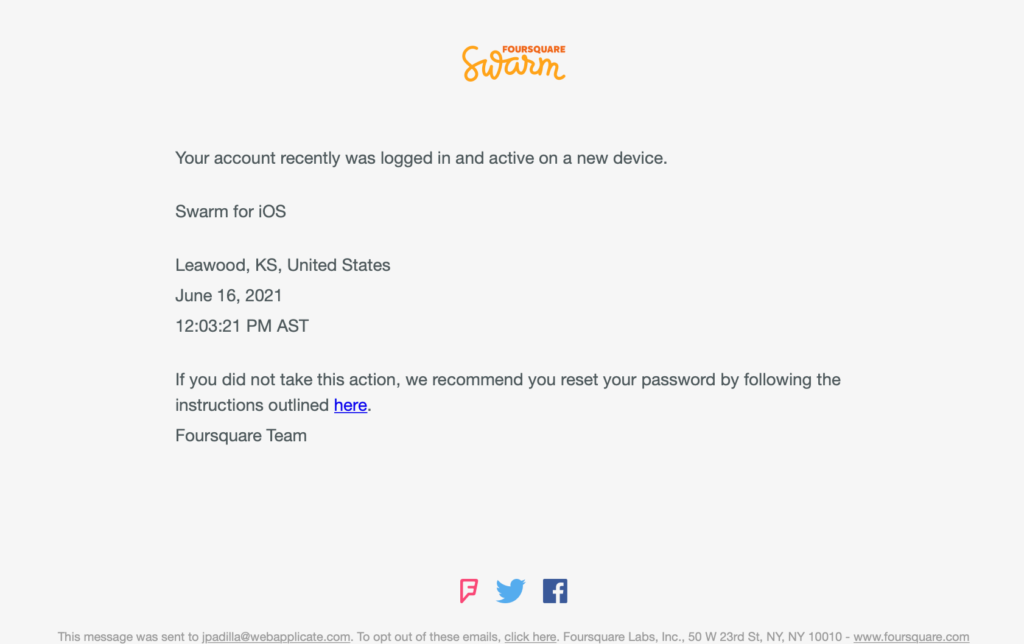Click the 'instructions outlined' text before the link
The image size is (1024, 644).
click(x=252, y=405)
